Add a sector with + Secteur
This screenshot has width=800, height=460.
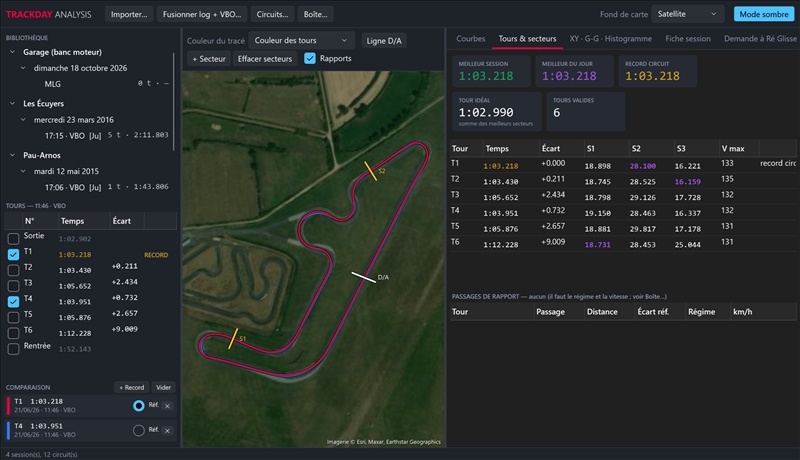[x=209, y=59]
